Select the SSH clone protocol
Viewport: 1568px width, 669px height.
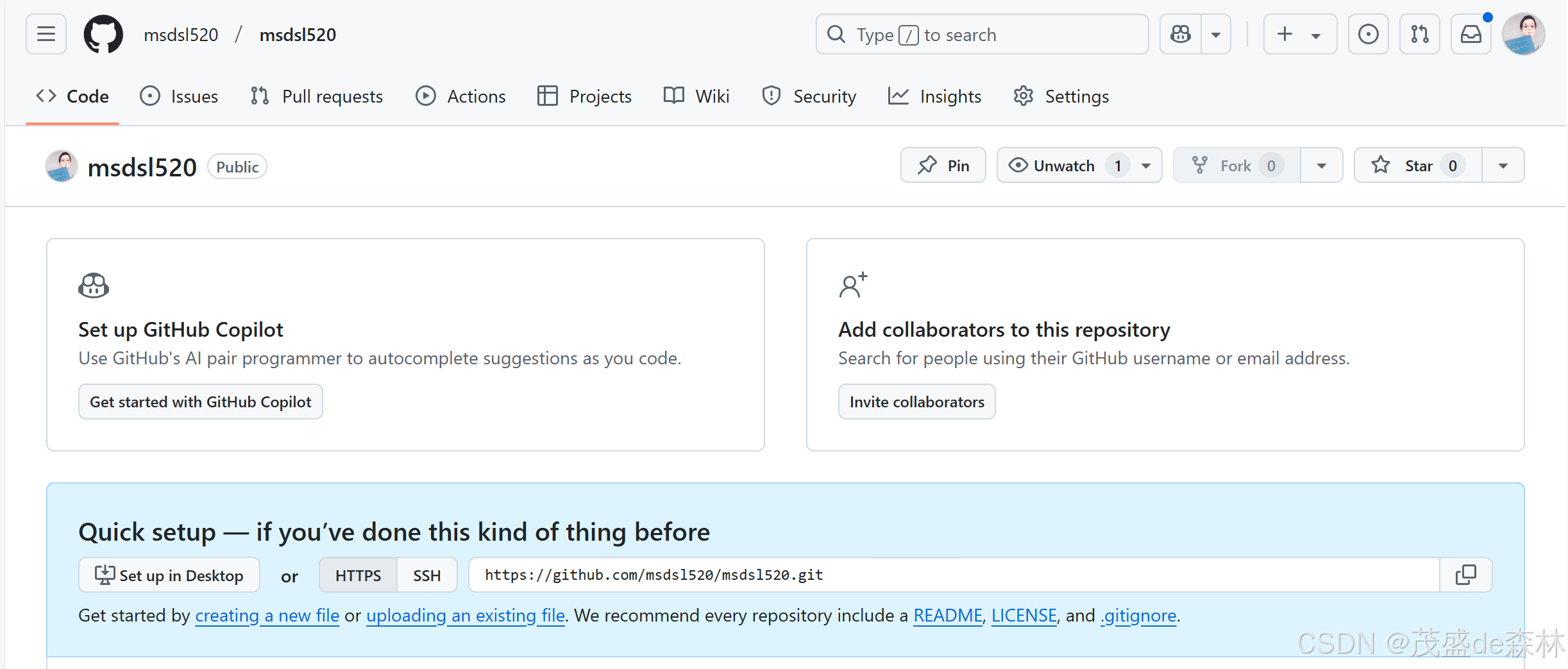(x=427, y=575)
